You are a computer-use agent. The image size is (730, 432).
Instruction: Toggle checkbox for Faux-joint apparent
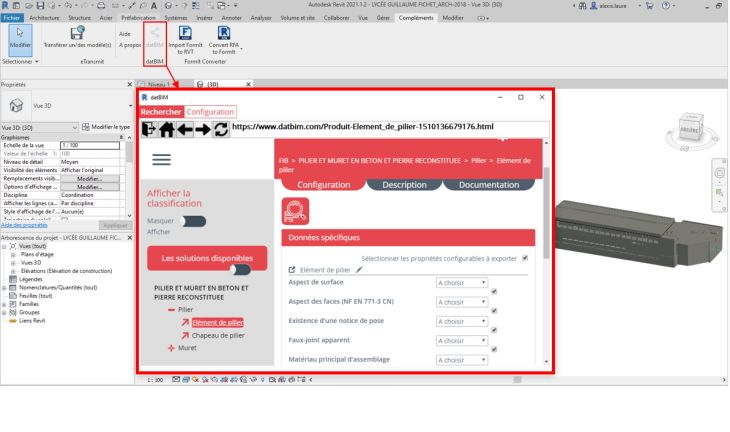(494, 349)
